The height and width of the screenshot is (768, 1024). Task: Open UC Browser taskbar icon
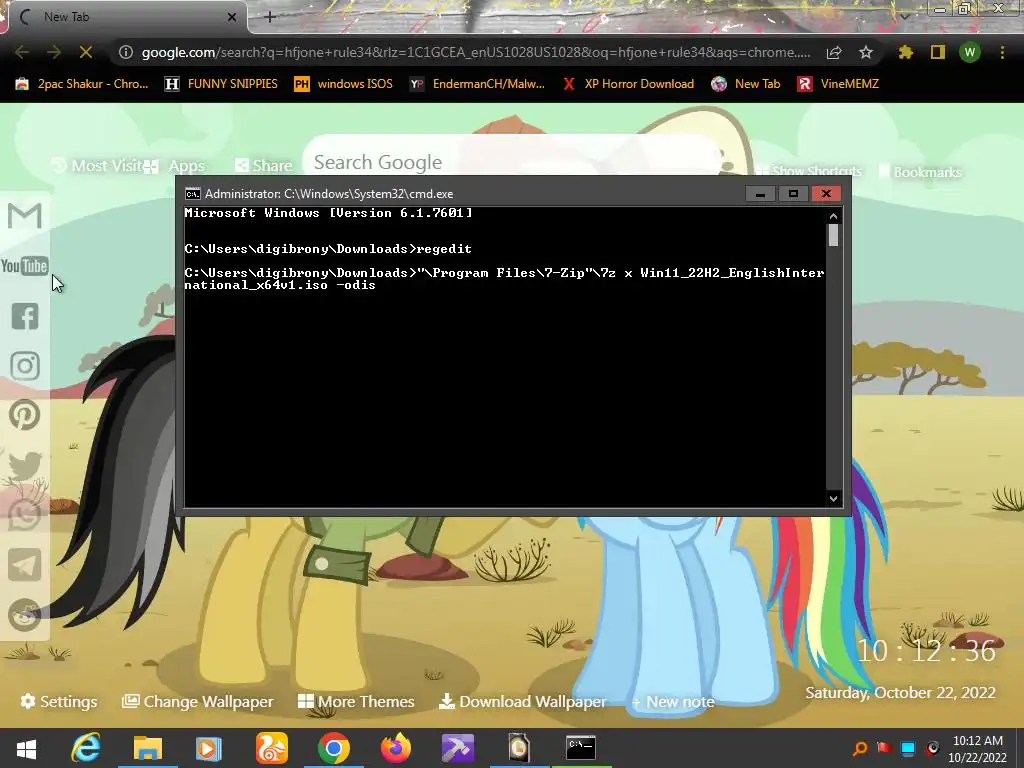click(271, 748)
